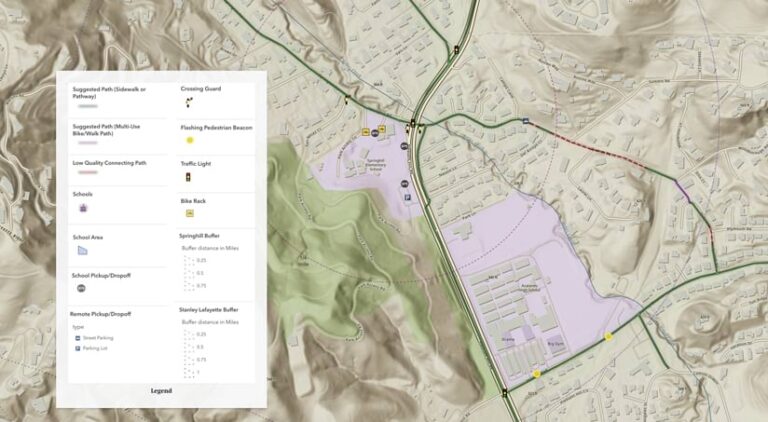Viewport: 768px width, 422px height.
Task: Click the bike rack marker west of the pickup icon
Action: [365, 132]
